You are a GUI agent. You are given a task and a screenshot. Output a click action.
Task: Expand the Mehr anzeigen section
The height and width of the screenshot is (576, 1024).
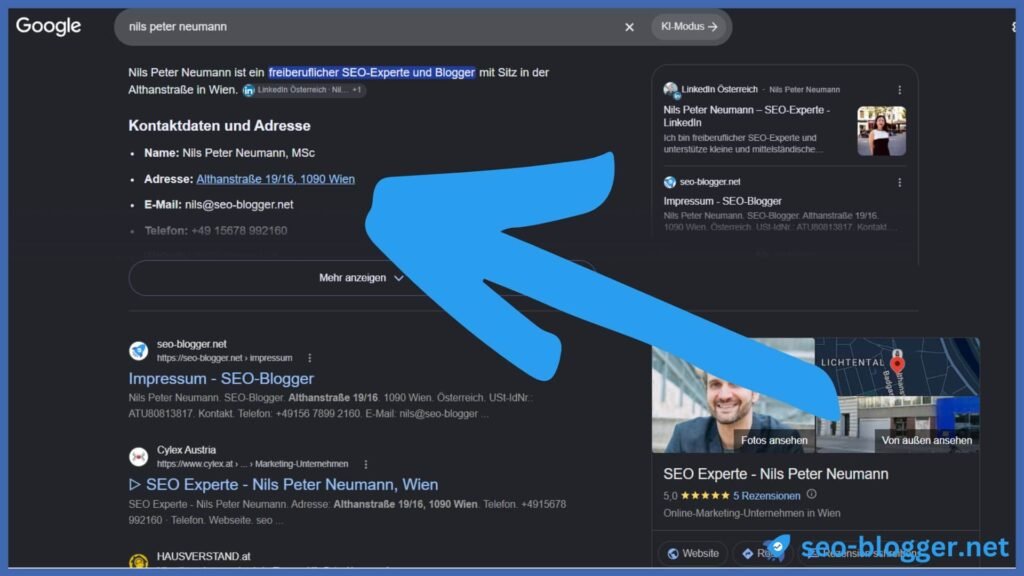click(361, 278)
